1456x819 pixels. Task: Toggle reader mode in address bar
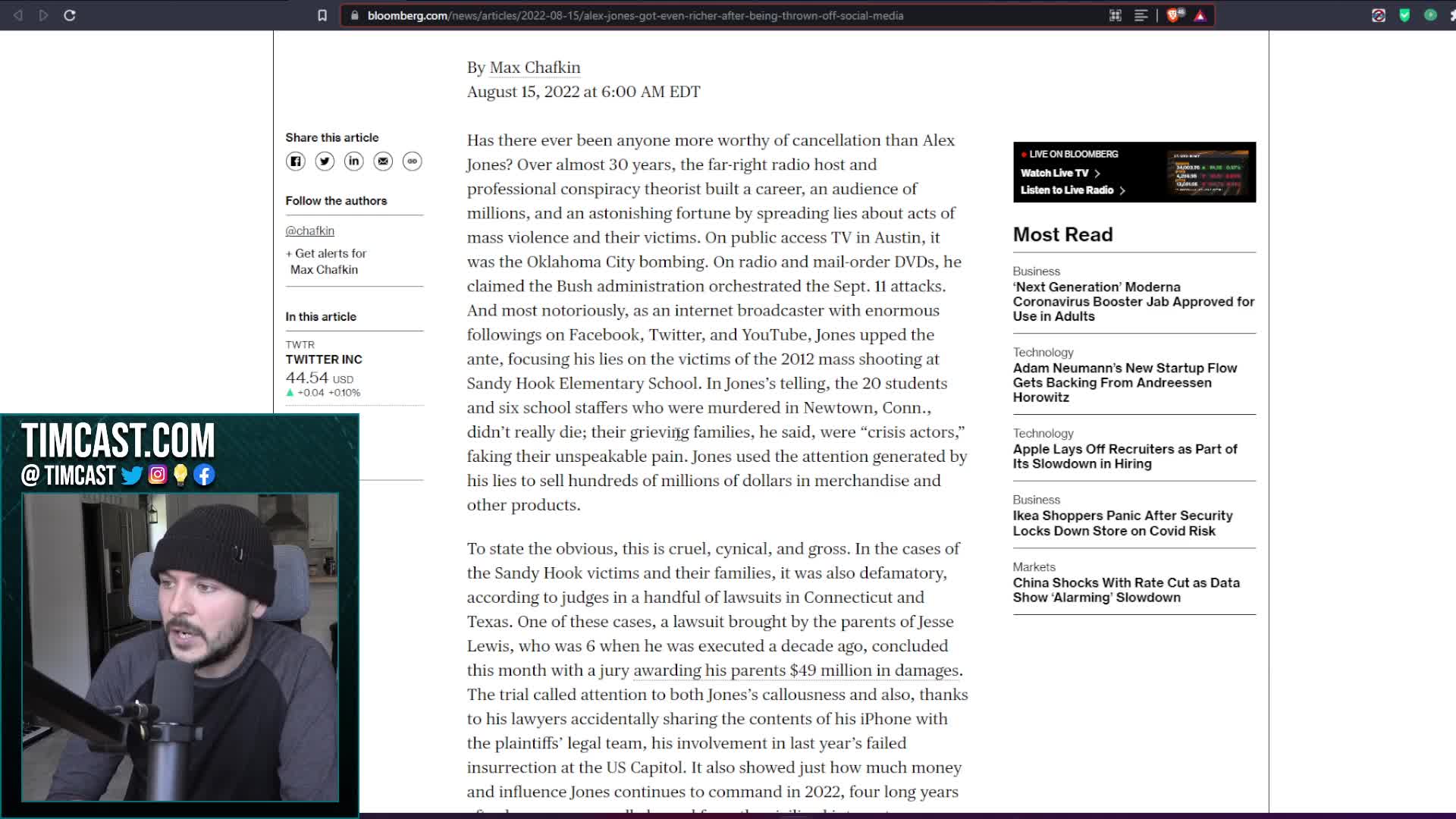coord(1141,15)
